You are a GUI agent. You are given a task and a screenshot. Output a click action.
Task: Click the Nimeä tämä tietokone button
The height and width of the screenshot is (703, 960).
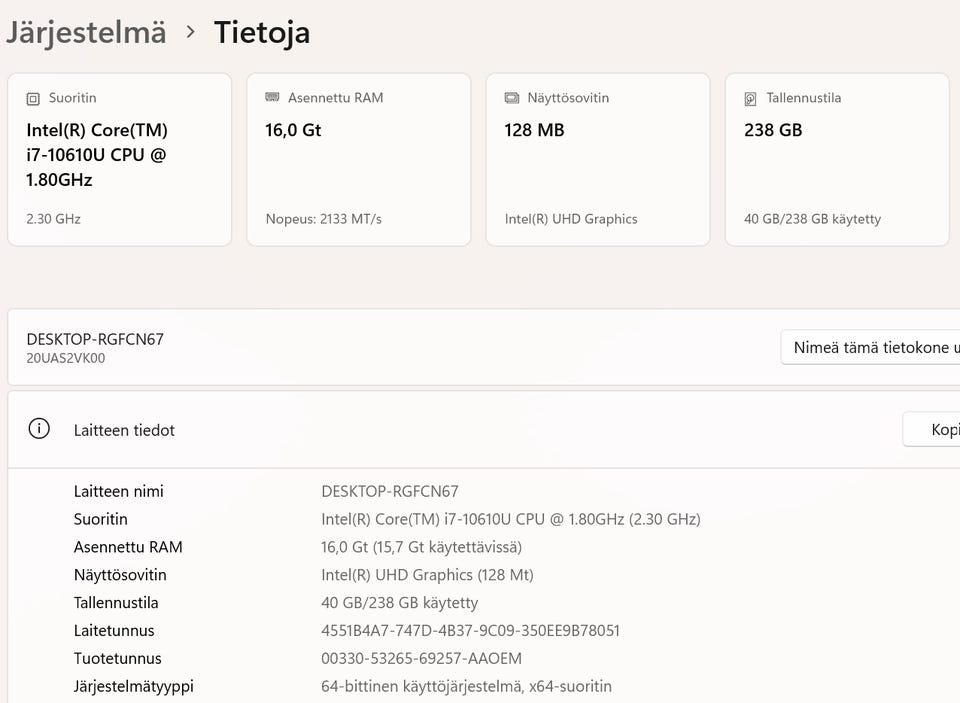coord(871,347)
